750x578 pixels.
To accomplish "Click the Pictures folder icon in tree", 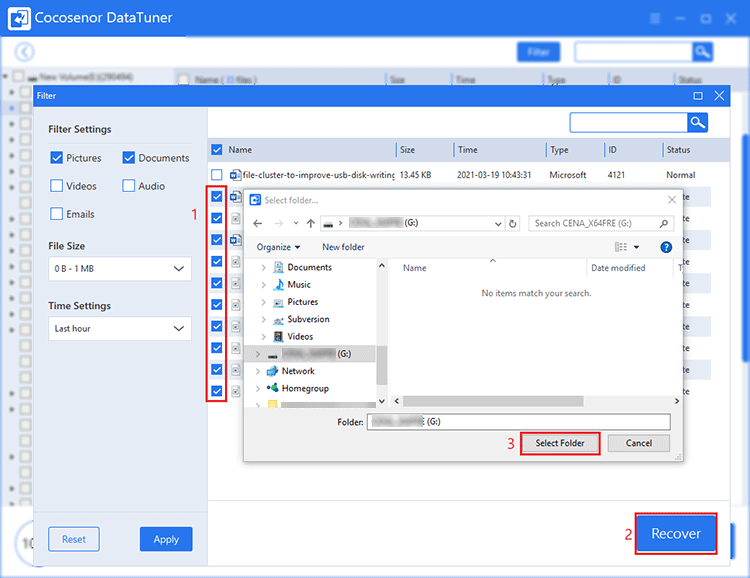I will [x=278, y=302].
